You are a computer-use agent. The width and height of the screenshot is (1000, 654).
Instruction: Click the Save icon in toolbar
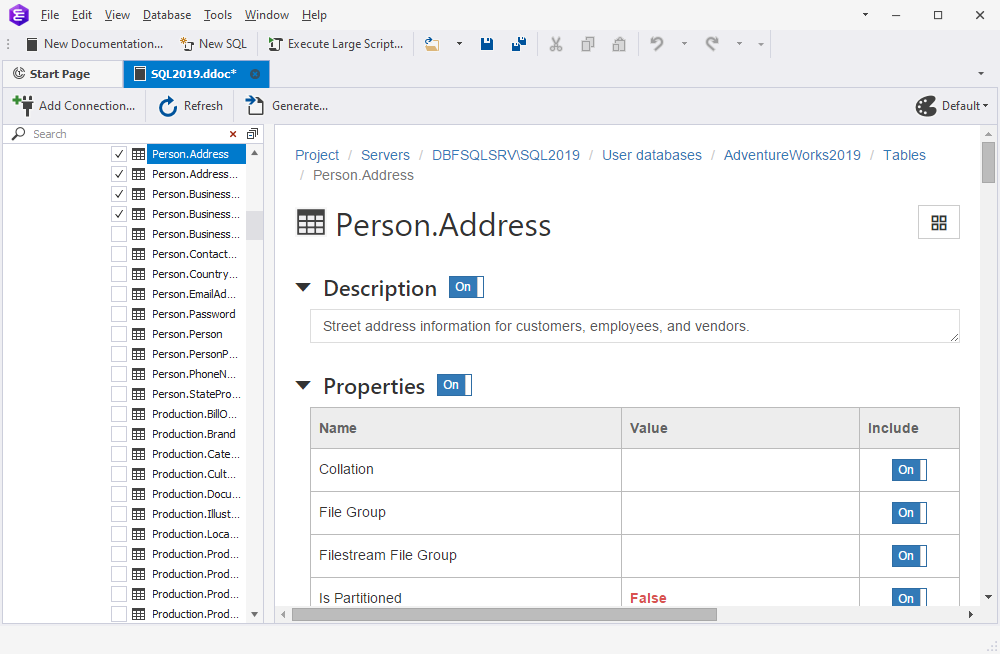pos(487,44)
